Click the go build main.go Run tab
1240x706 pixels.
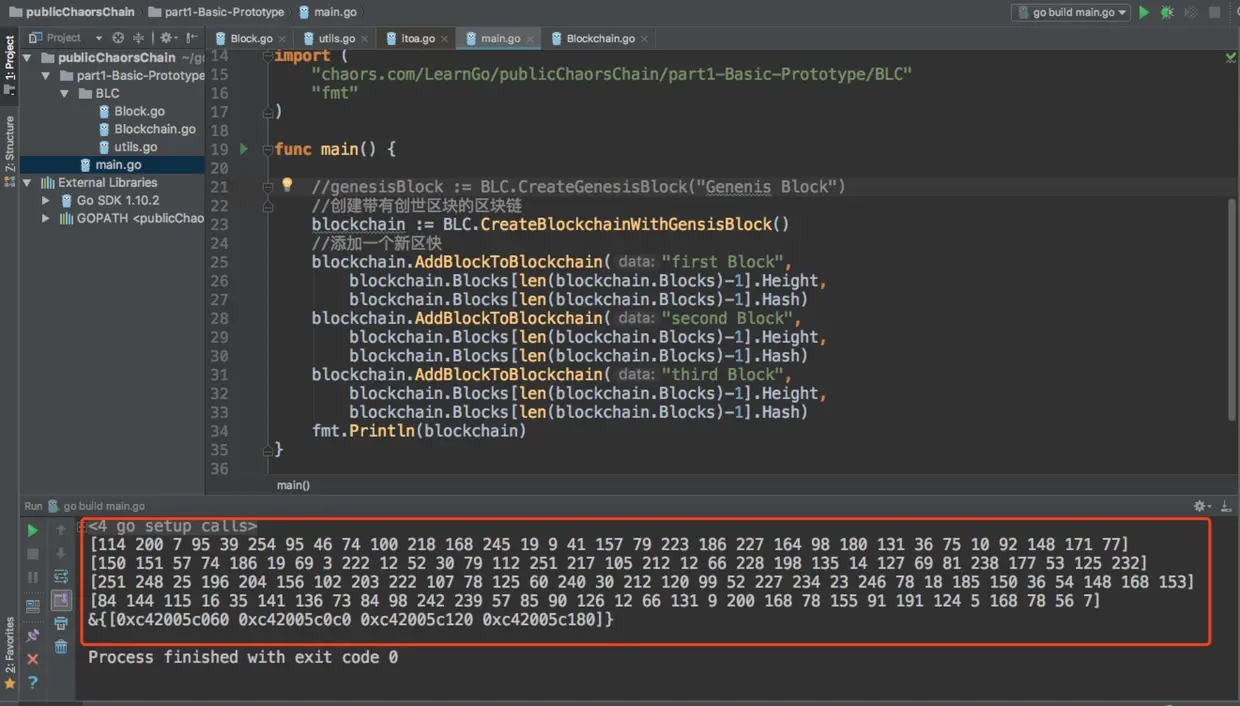96,507
